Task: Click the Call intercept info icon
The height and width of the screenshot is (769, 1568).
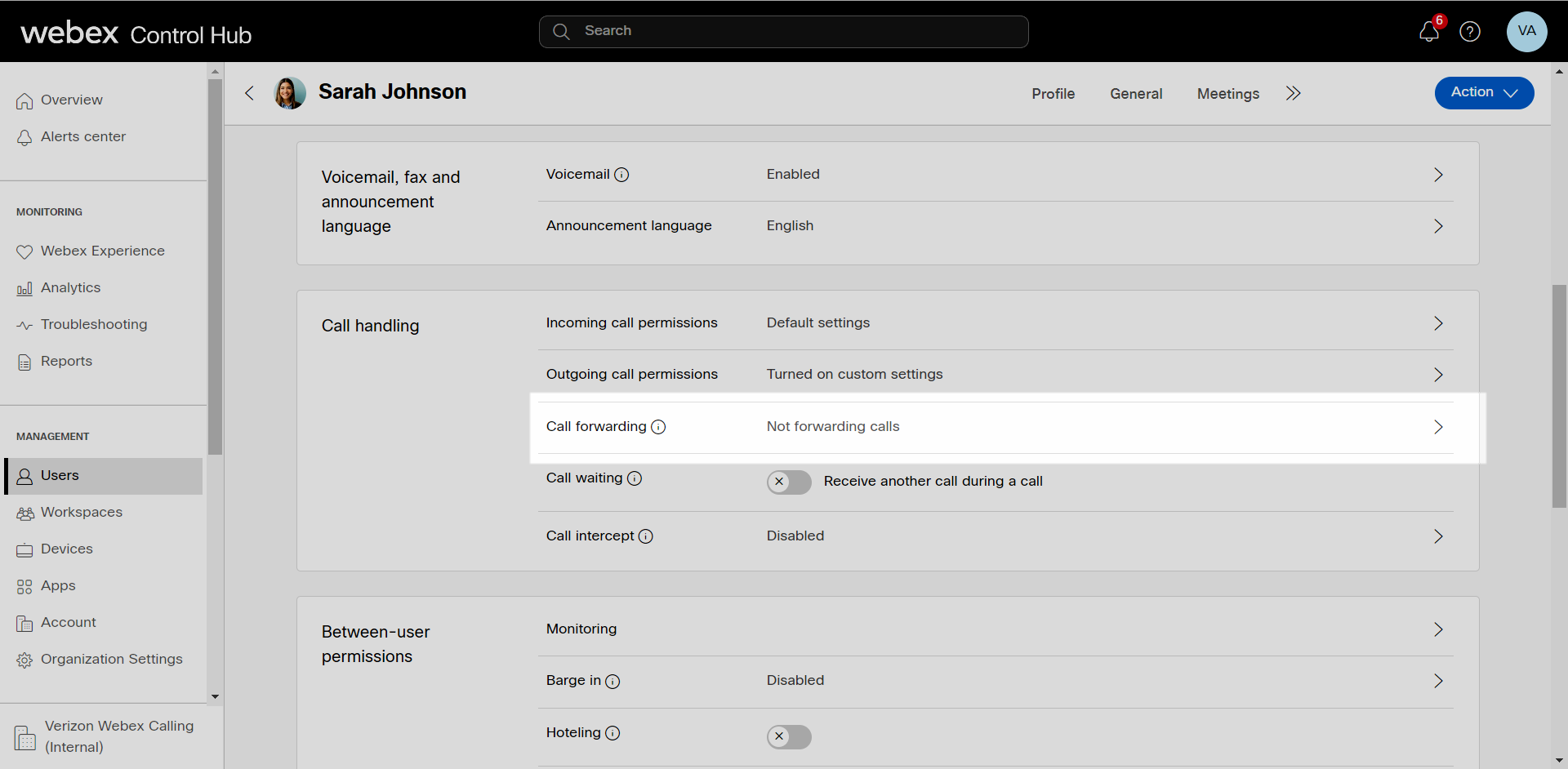Action: pyautogui.click(x=645, y=536)
